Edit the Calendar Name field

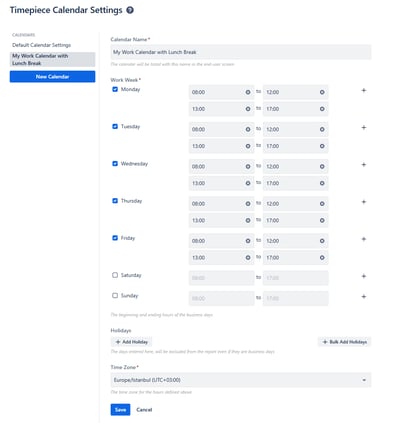pos(241,52)
